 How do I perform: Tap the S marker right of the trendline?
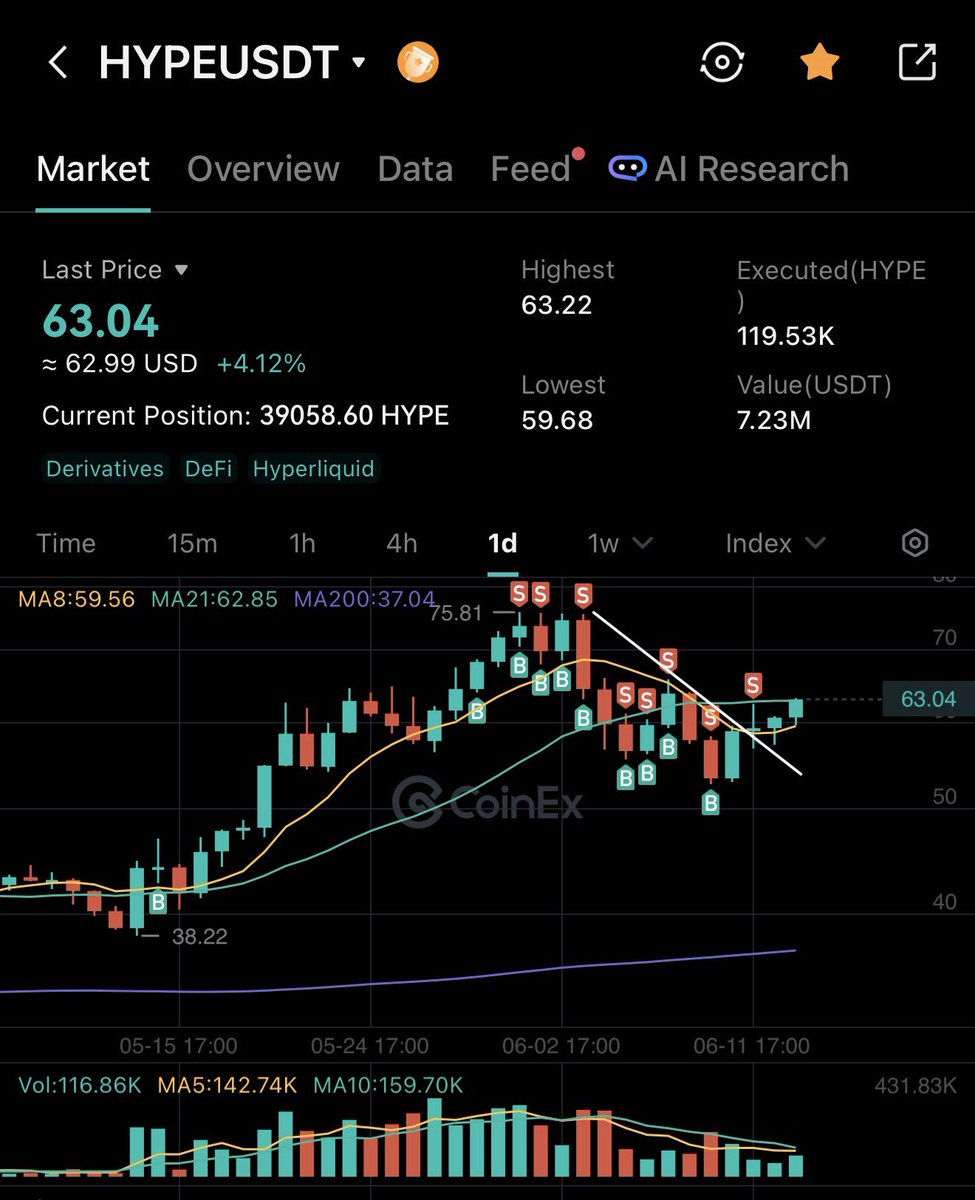753,685
